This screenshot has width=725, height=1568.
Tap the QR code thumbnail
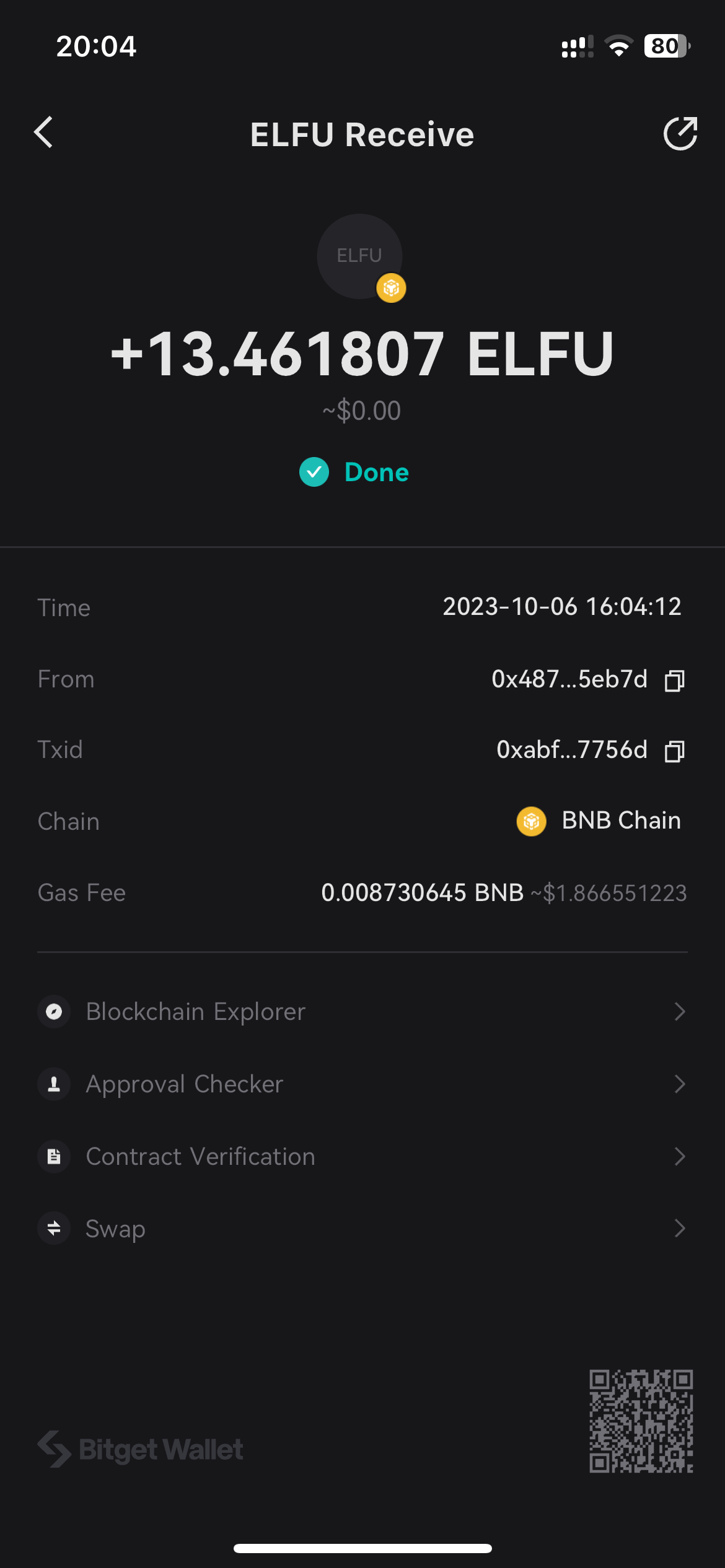[x=641, y=1421]
